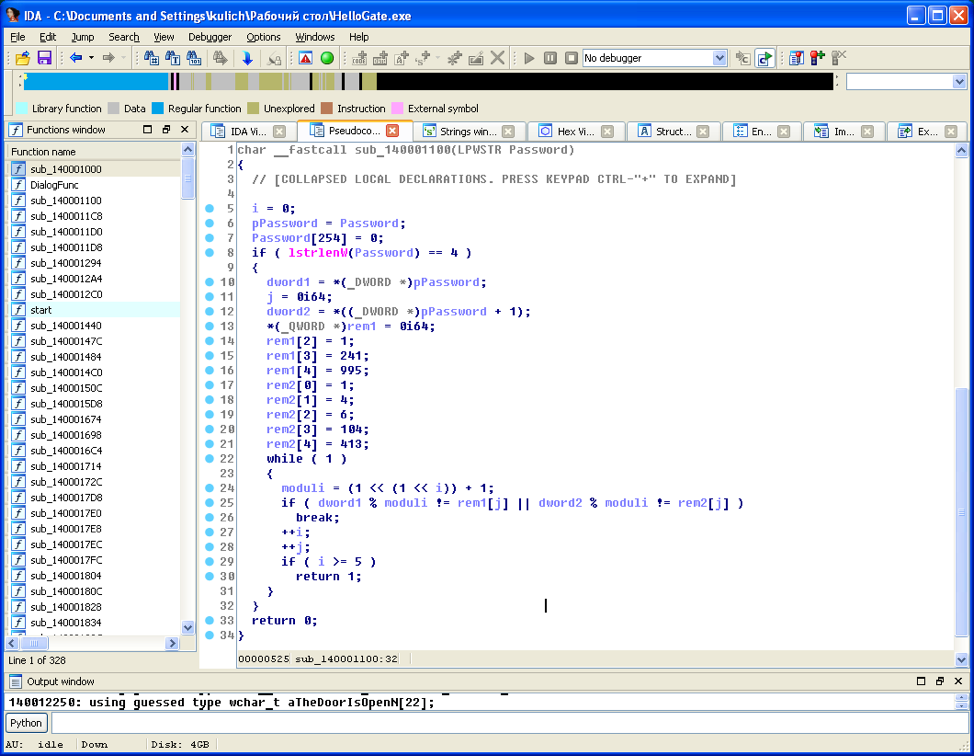Click the Python button in output window
The image size is (974, 756).
[26, 723]
